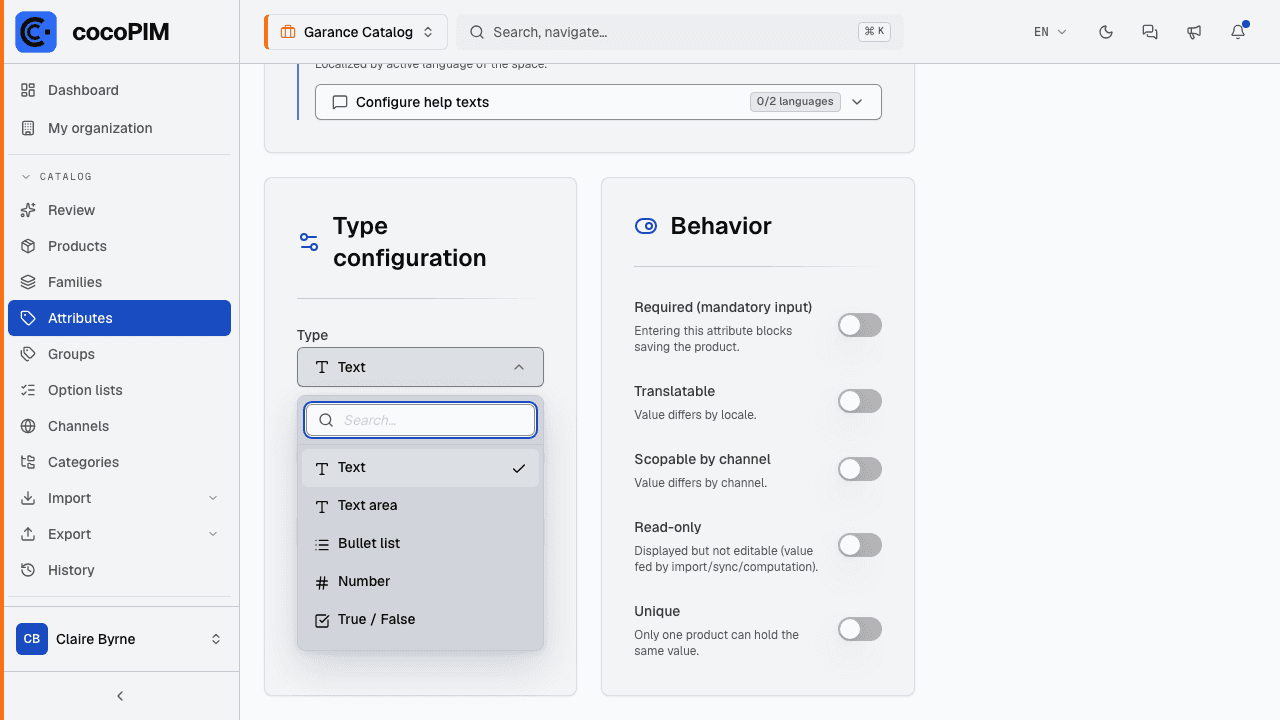1280x720 pixels.
Task: Open the chat messages icon
Action: pos(1150,32)
